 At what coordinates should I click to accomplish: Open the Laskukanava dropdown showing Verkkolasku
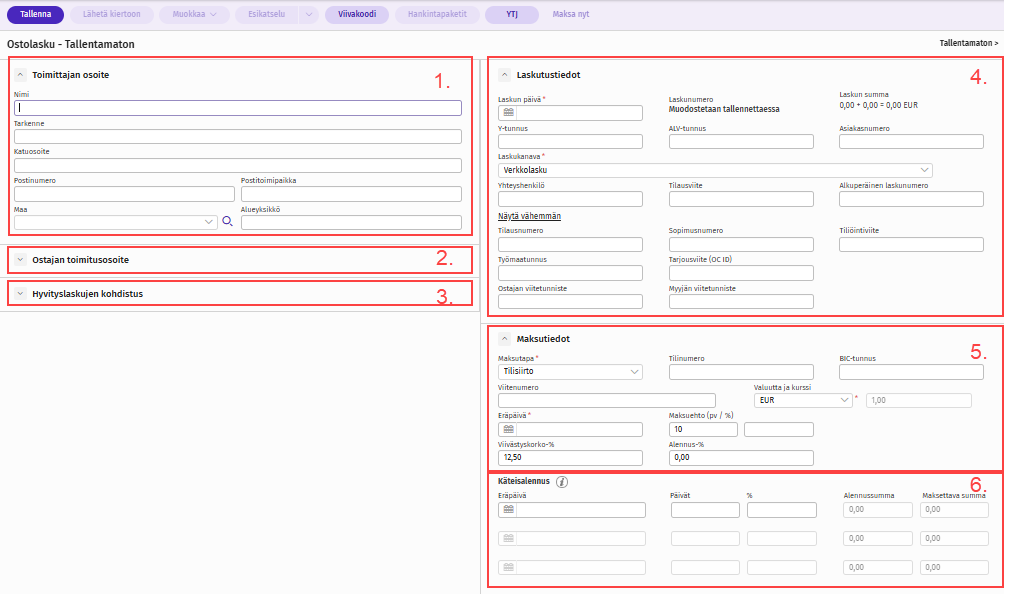(x=715, y=170)
